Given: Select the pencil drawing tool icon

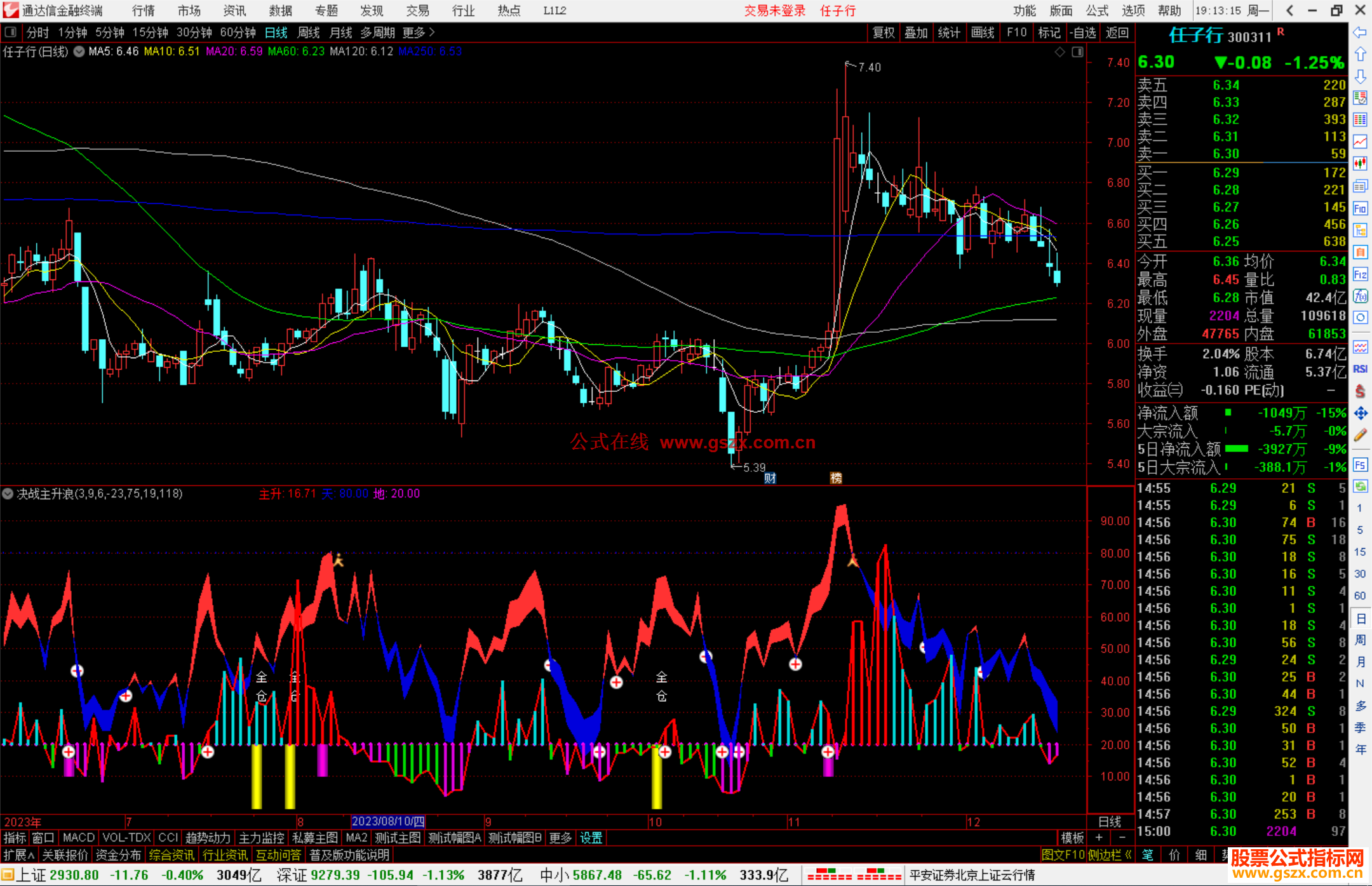Looking at the screenshot, I should point(1360,435).
